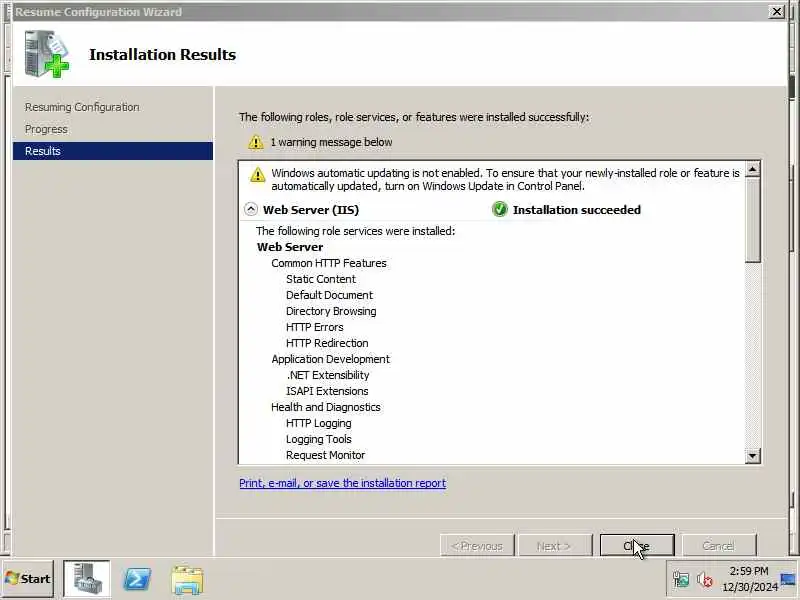Click the disabled Next button
The image size is (800, 600).
pyautogui.click(x=555, y=546)
